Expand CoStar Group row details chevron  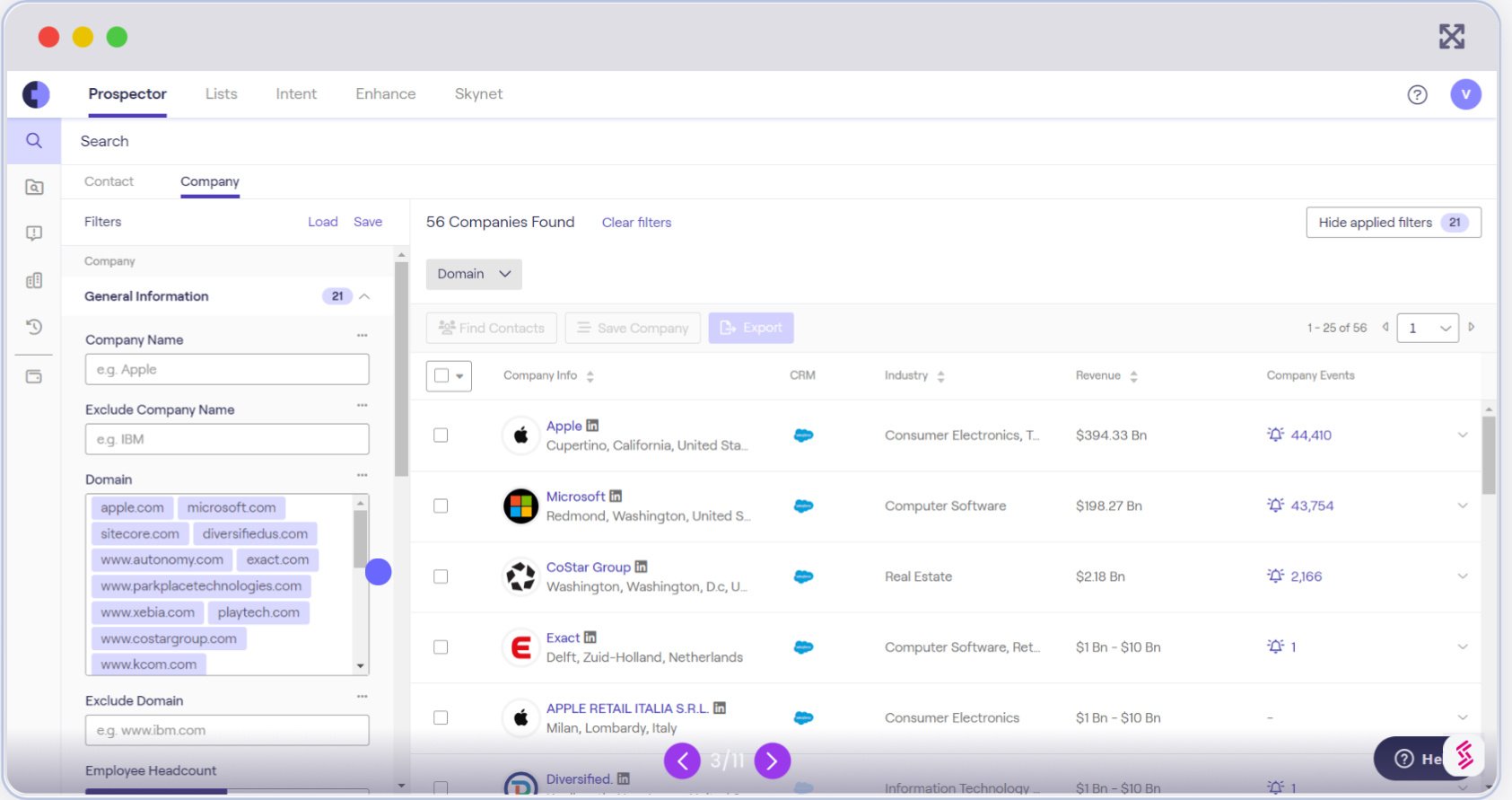click(1463, 576)
